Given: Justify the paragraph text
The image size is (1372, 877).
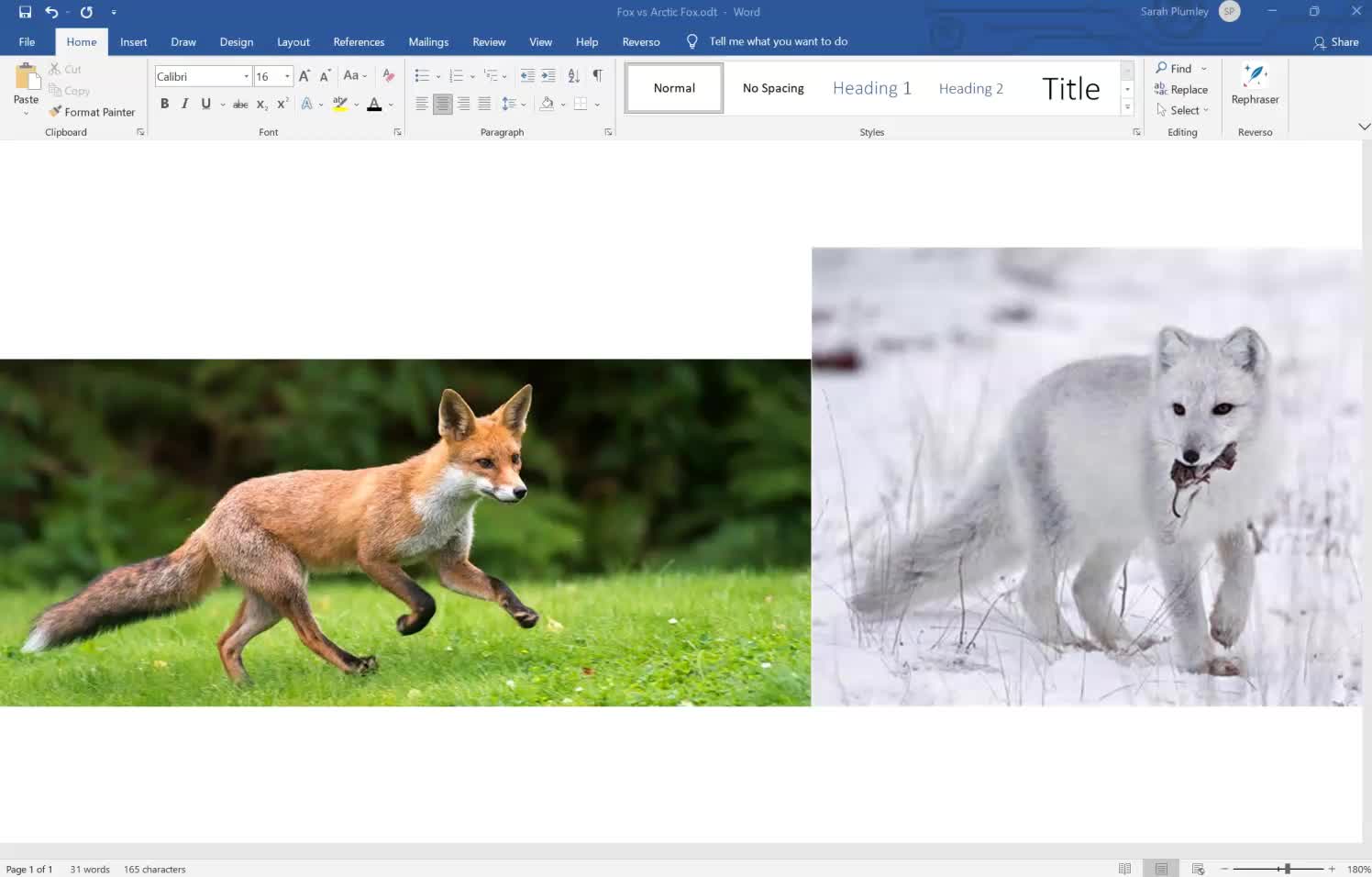Looking at the screenshot, I should tap(484, 104).
